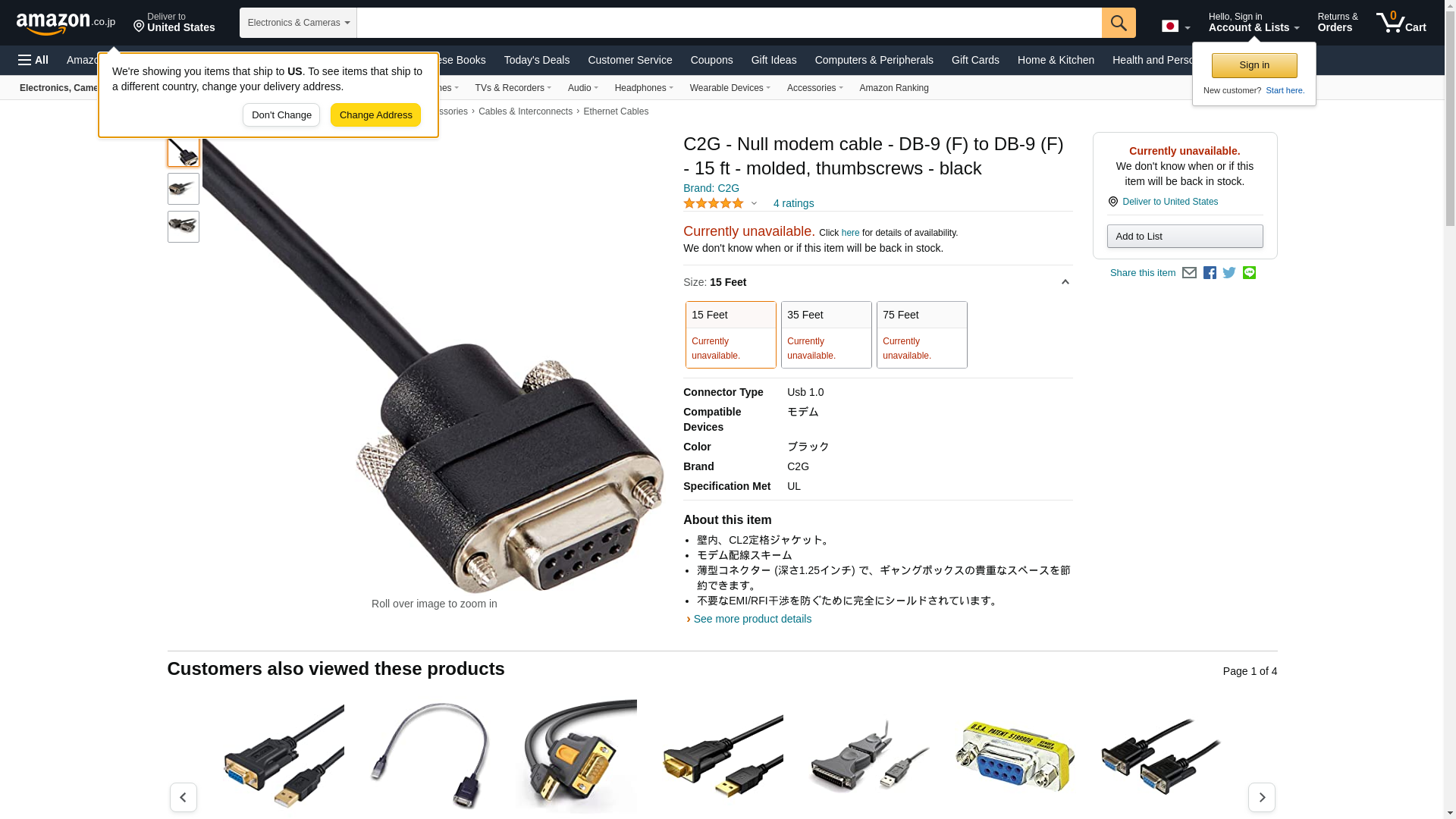Share this item on Twitter
The image size is (1456, 819).
(x=1229, y=273)
